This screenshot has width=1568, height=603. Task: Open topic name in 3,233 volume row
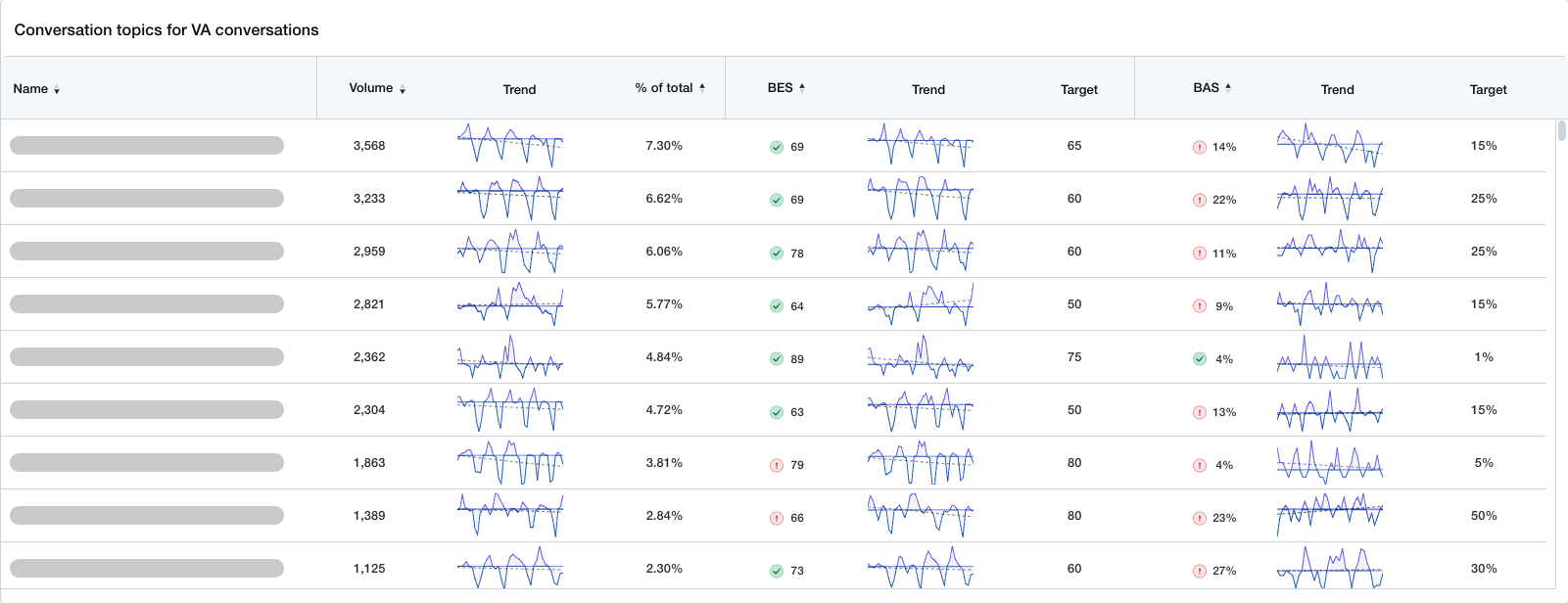pos(147,199)
